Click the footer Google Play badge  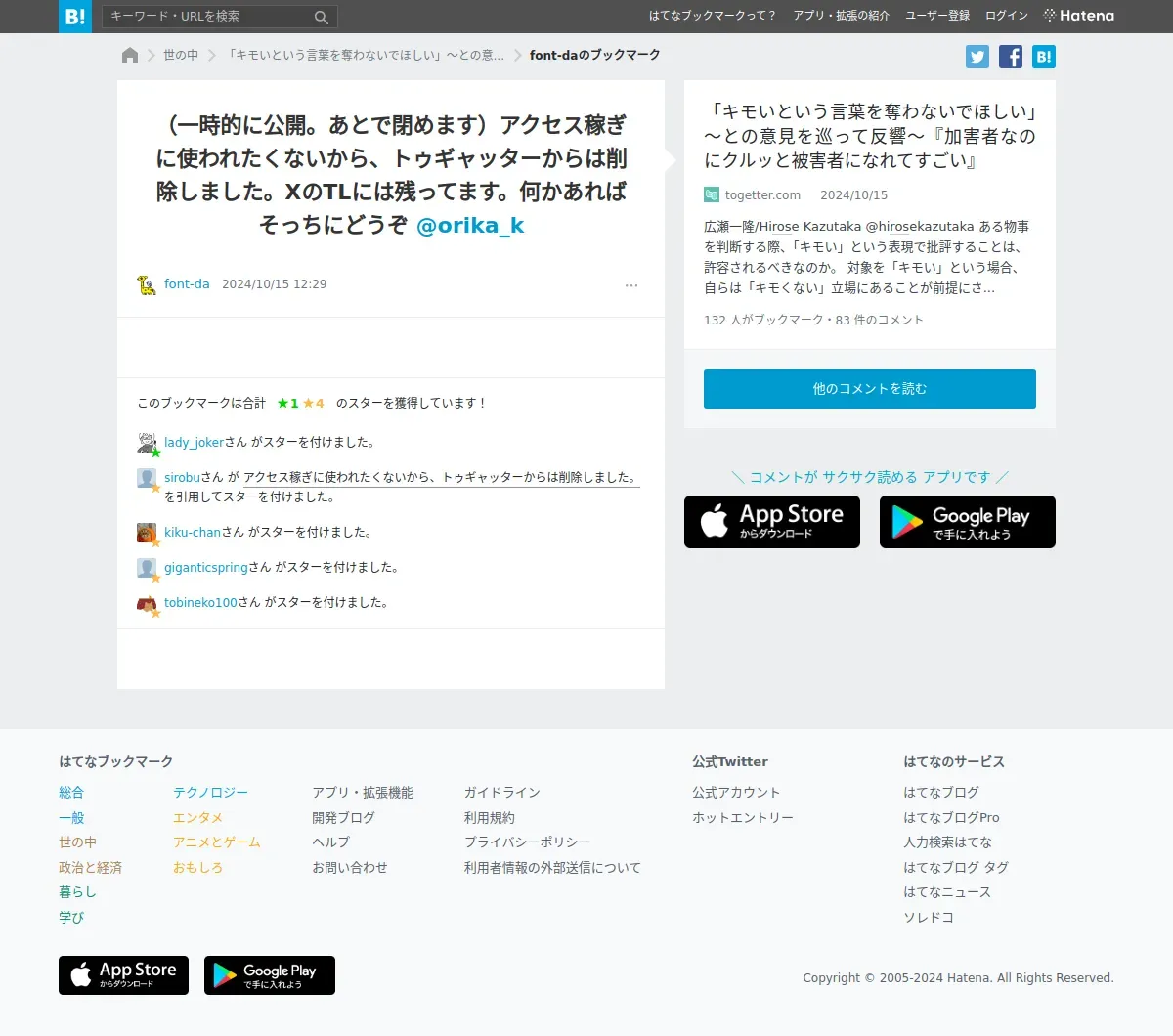[x=270, y=975]
